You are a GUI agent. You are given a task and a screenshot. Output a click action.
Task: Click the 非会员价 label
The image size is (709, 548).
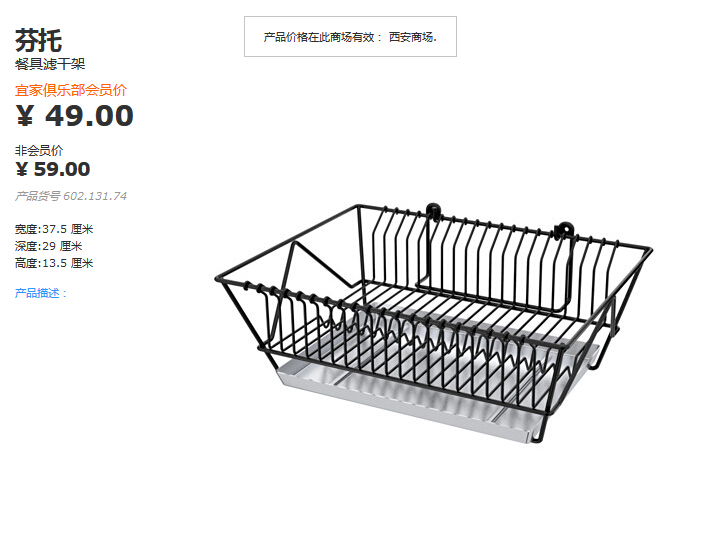[39, 150]
